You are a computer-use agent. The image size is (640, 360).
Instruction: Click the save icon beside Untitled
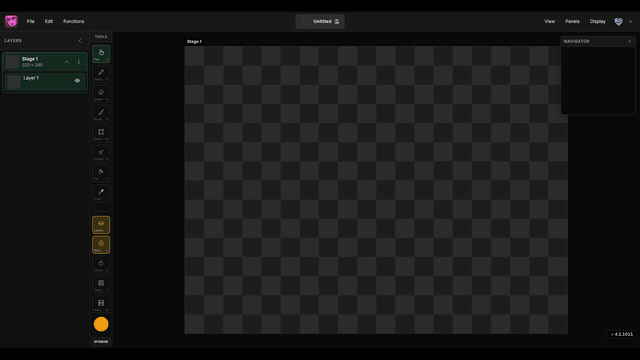coord(337,22)
